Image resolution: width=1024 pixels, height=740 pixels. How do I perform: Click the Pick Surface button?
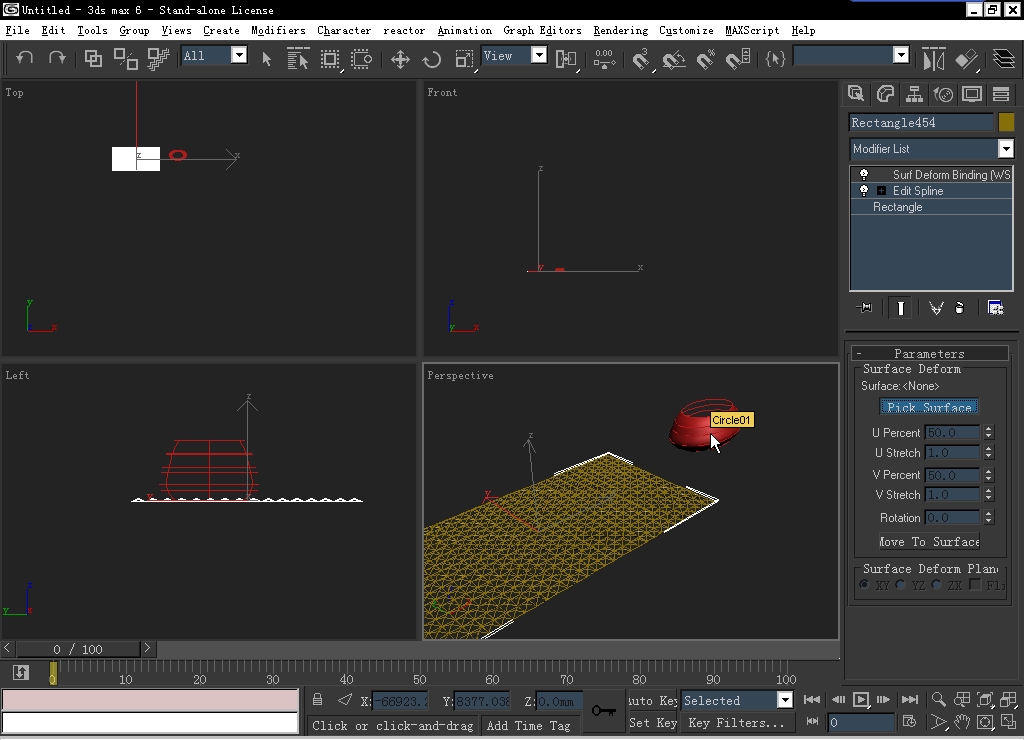929,407
